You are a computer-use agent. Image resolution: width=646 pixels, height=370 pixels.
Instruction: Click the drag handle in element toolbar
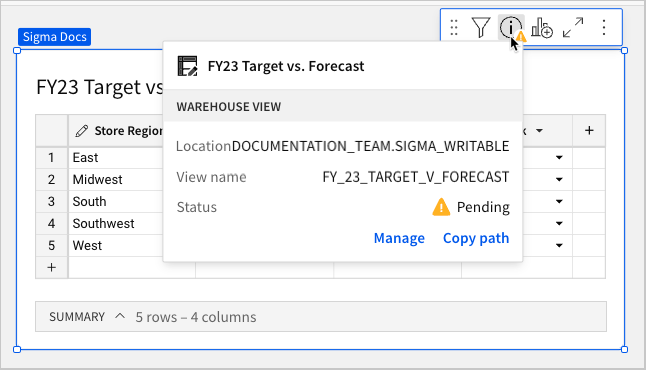[454, 28]
